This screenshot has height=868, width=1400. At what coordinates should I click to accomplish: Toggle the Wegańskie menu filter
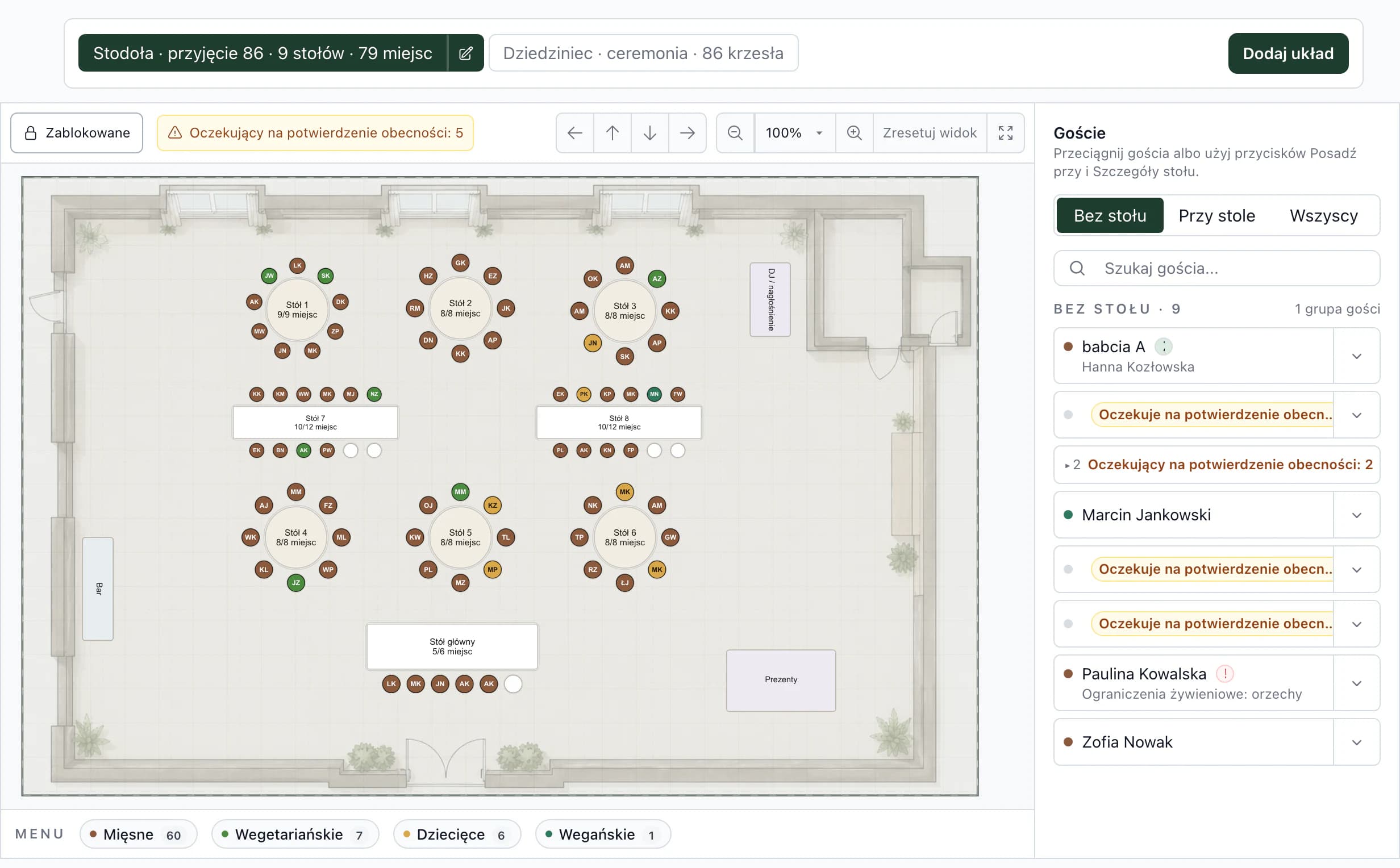603,834
